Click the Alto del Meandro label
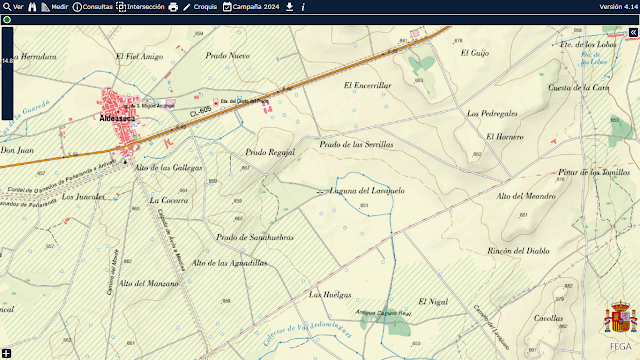This screenshot has height=360, width=640. point(526,196)
